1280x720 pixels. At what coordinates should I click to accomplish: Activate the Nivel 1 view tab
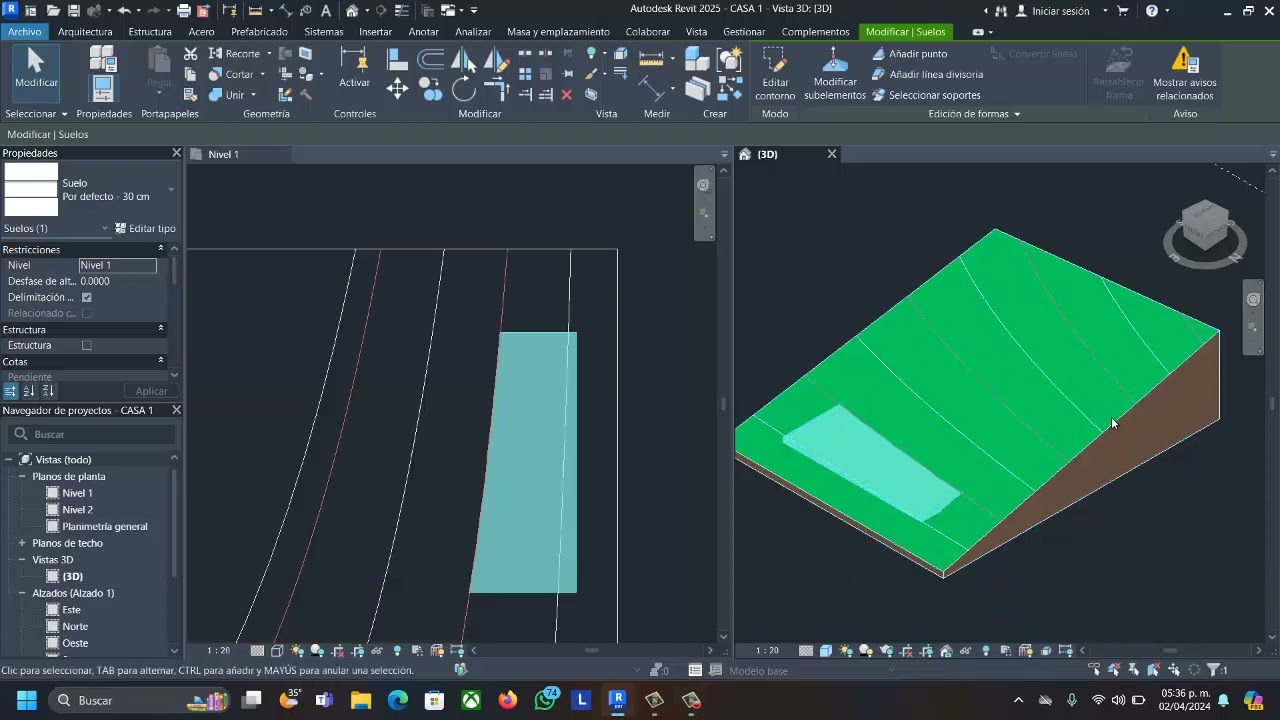pyautogui.click(x=223, y=154)
